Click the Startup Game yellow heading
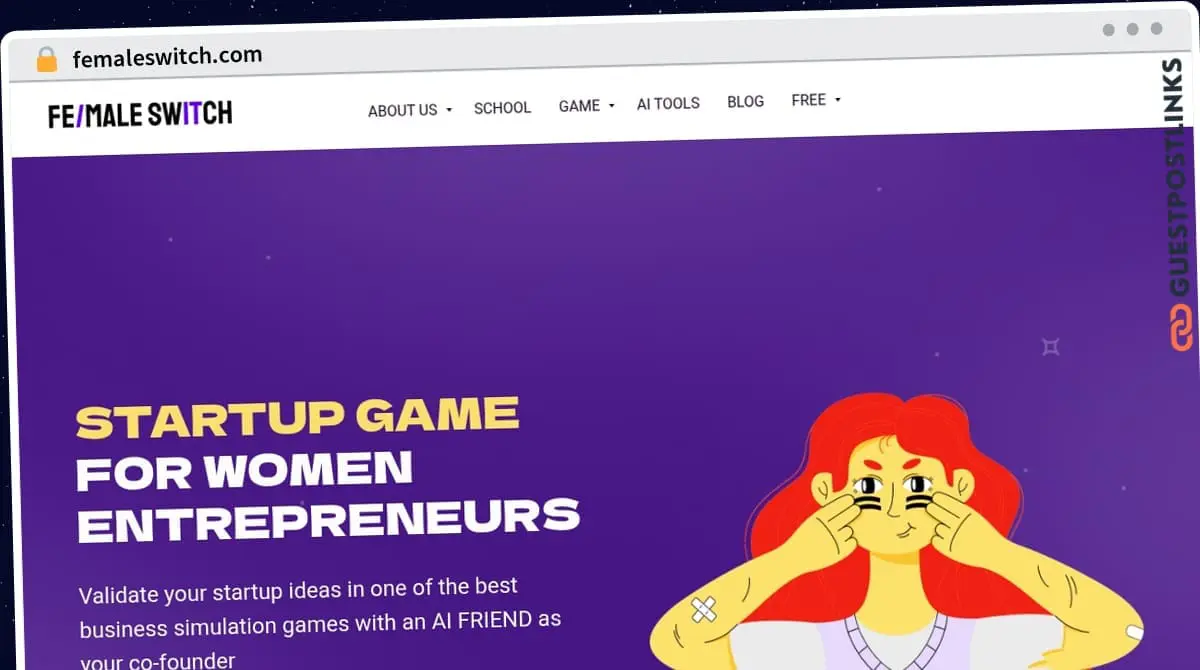This screenshot has width=1200, height=670. pyautogui.click(x=298, y=418)
